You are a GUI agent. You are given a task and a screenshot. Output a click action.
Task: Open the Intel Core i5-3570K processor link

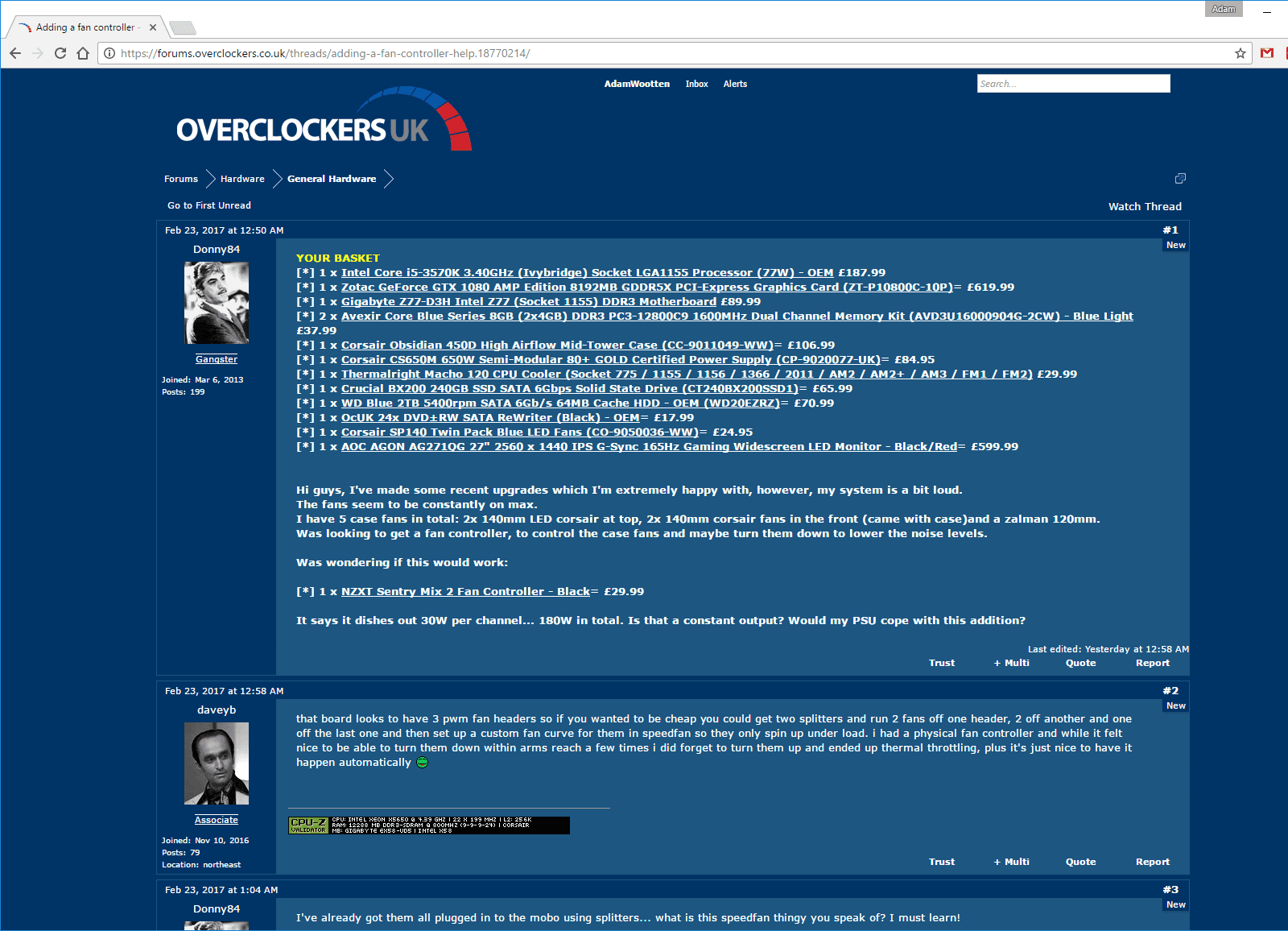(x=588, y=273)
